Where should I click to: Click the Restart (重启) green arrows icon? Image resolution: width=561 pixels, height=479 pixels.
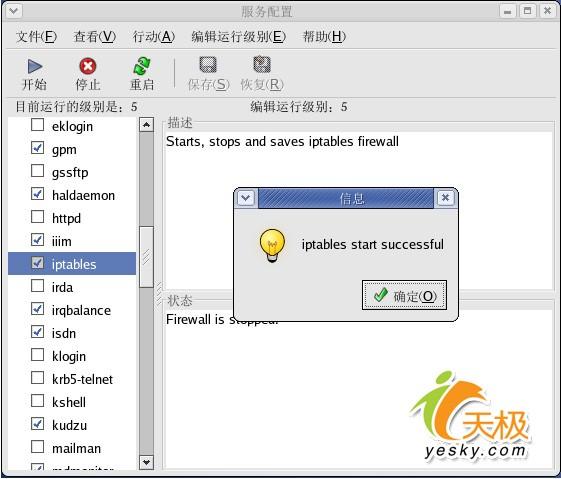pyautogui.click(x=142, y=66)
